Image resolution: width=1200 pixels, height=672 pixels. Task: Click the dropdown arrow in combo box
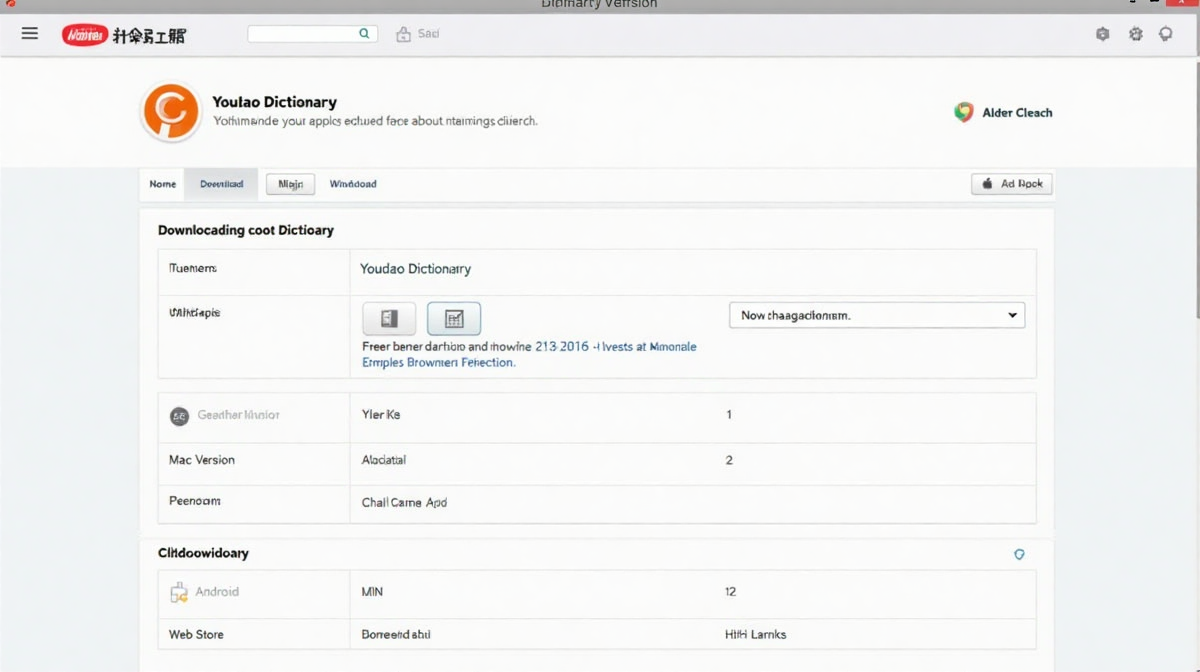[x=1013, y=315]
